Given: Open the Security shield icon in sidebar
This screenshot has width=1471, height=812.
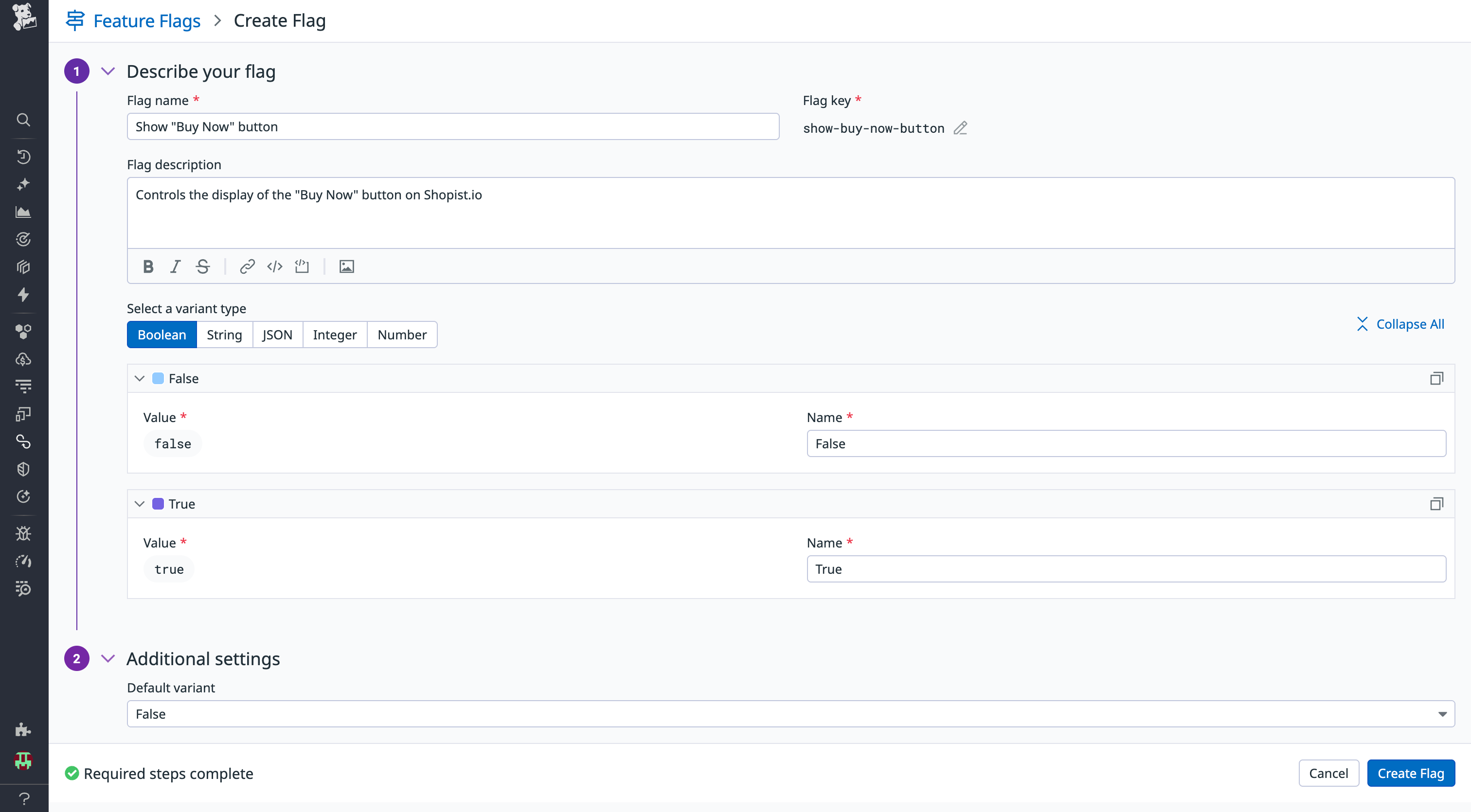Looking at the screenshot, I should point(23,469).
